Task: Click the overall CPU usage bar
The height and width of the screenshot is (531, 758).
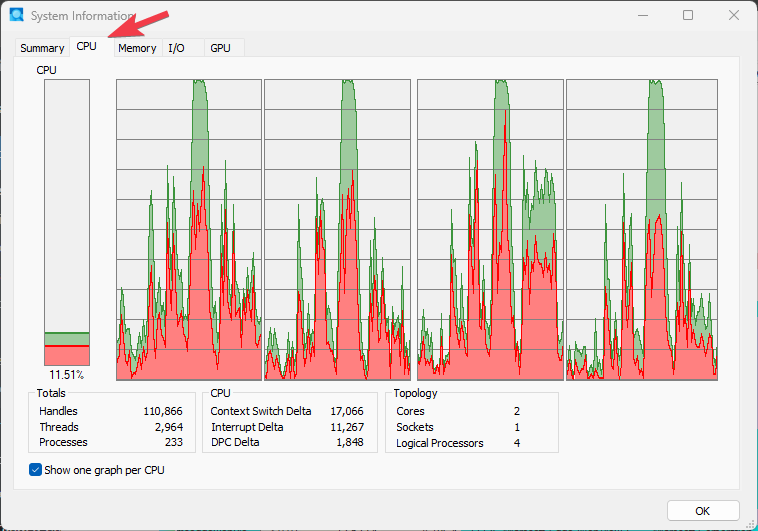Action: pyautogui.click(x=67, y=222)
